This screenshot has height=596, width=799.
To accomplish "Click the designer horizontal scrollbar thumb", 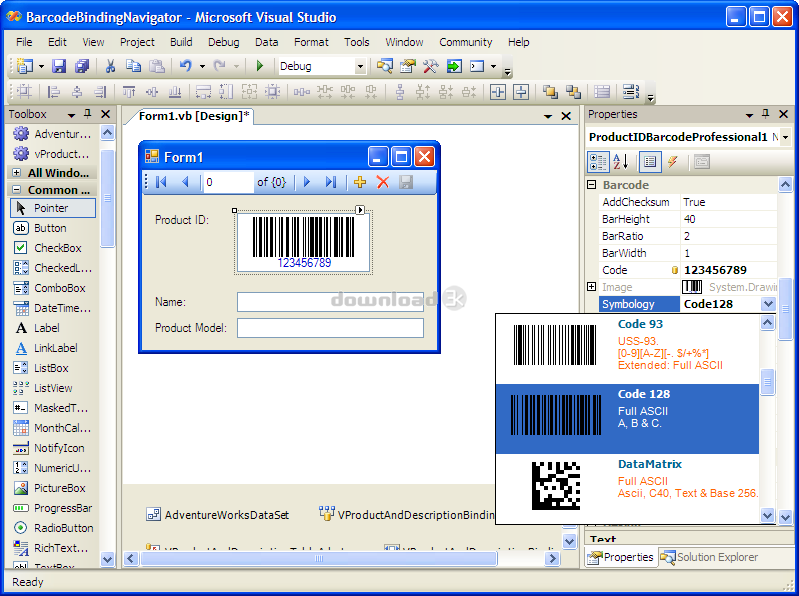I will 318,558.
